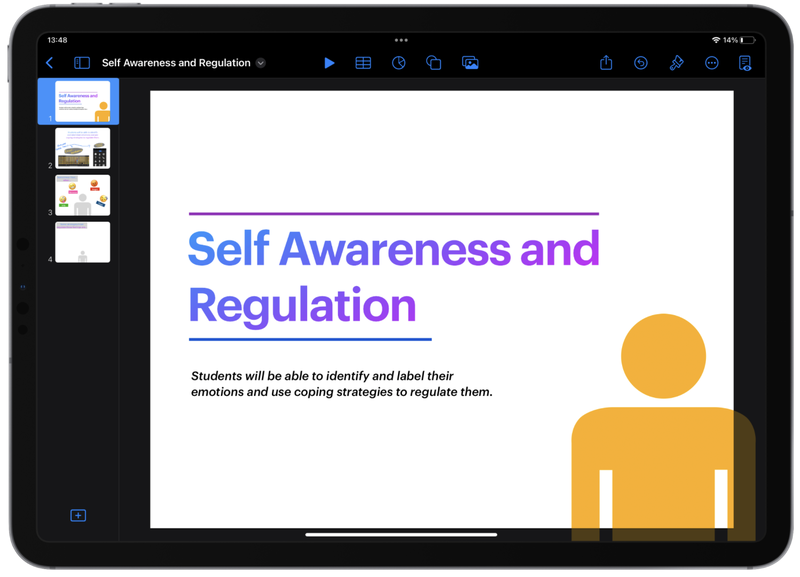Select slide 2 thumbnail
800x577 pixels.
pyautogui.click(x=83, y=148)
